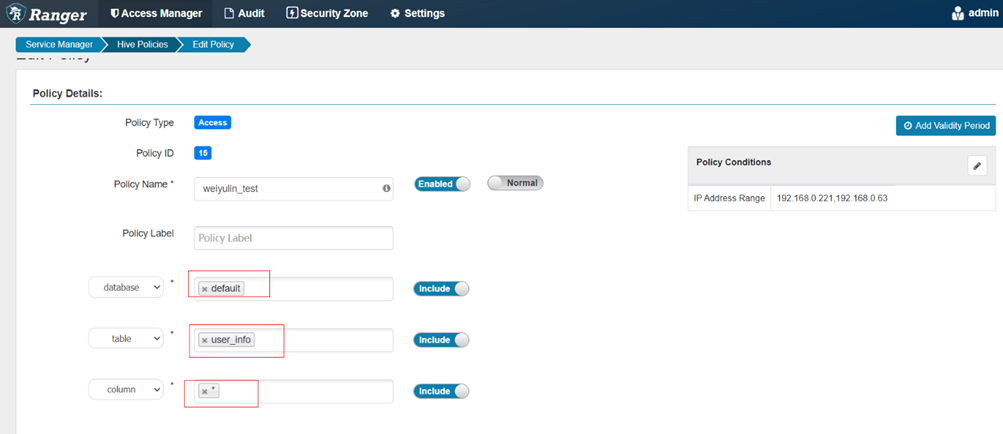This screenshot has width=1003, height=434.
Task: Open the Security Zone menu
Action: (327, 14)
